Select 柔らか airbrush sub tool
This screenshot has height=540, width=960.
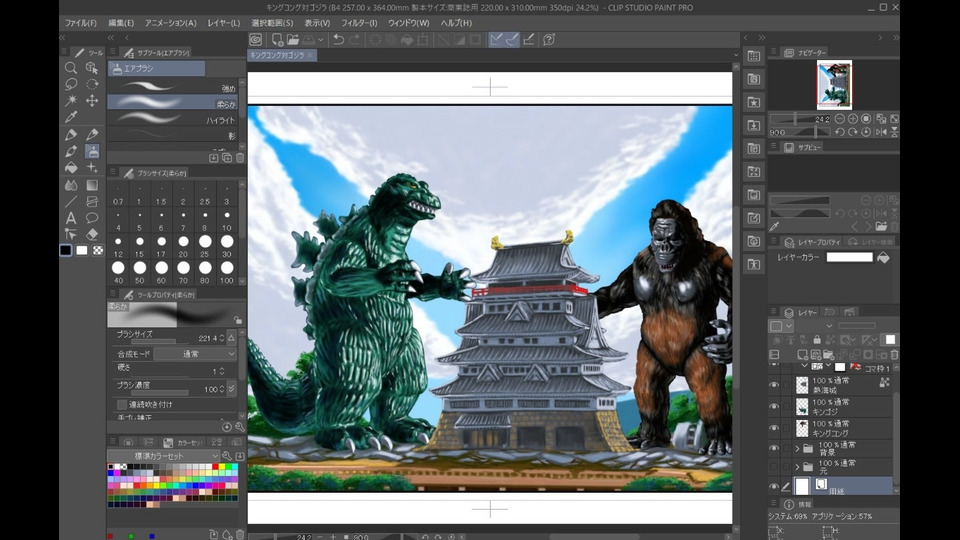pos(173,102)
